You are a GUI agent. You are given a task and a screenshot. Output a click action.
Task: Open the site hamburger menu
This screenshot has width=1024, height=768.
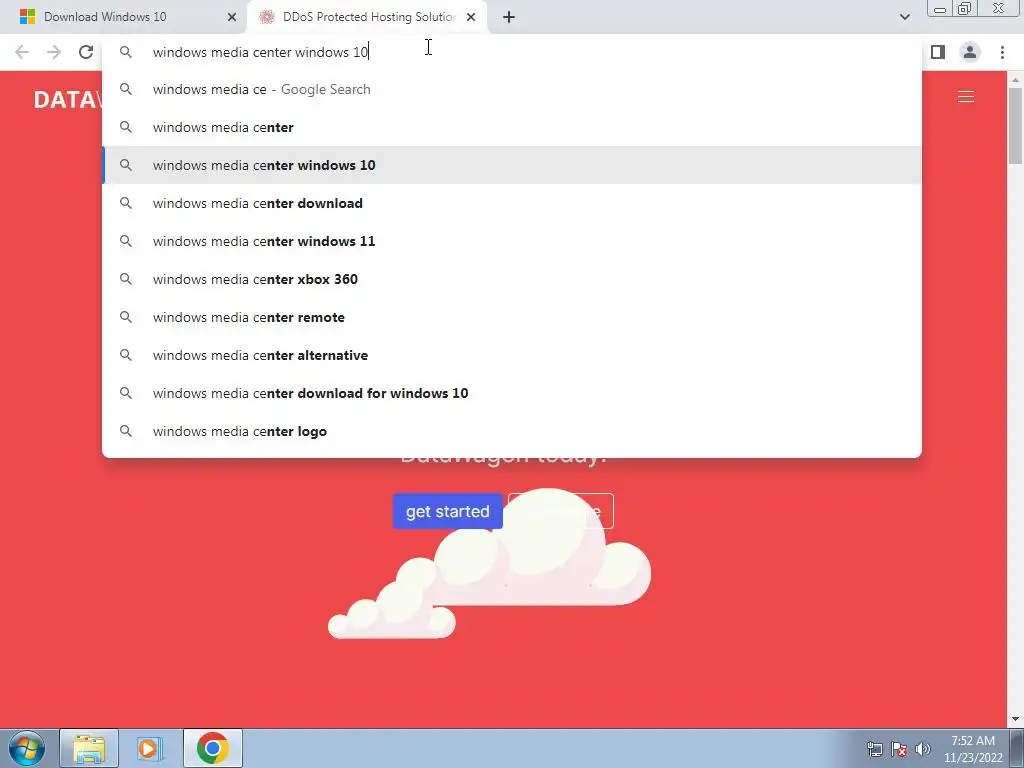pyautogui.click(x=966, y=97)
